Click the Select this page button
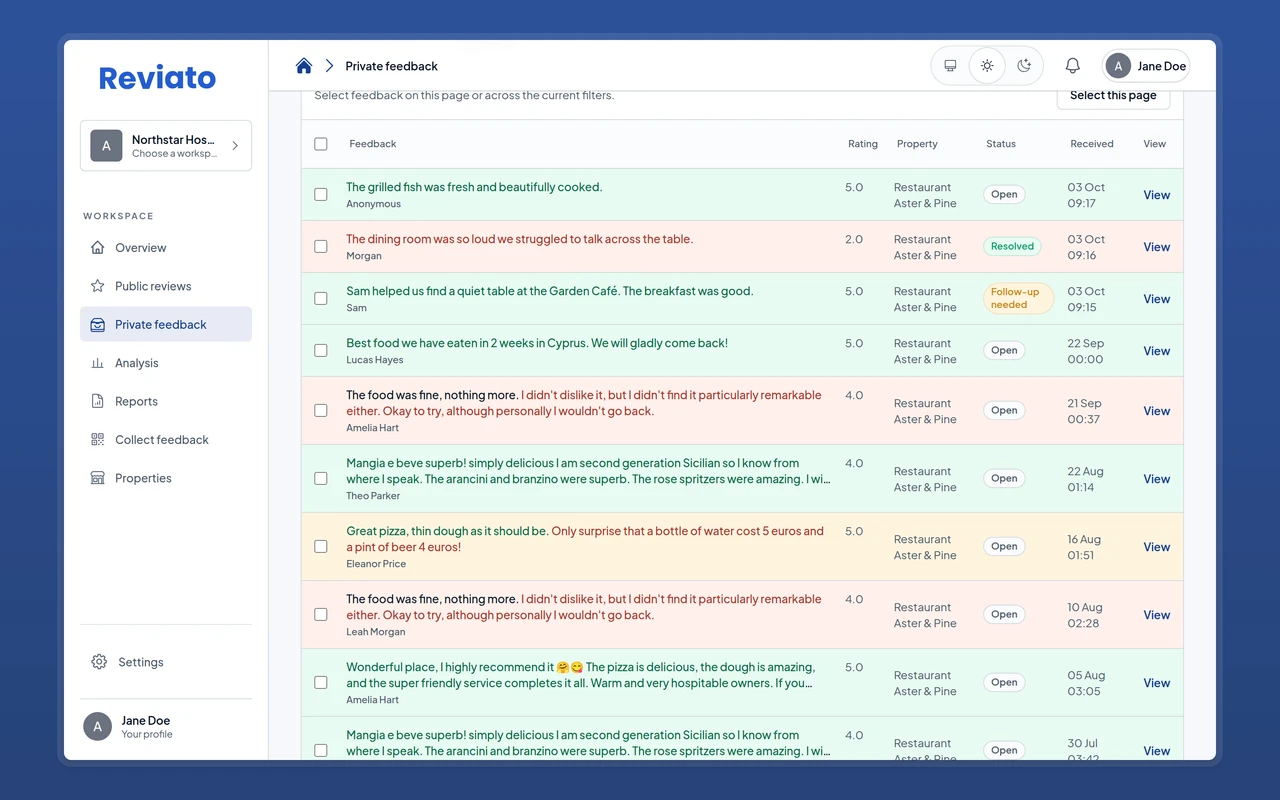 coord(1113,95)
